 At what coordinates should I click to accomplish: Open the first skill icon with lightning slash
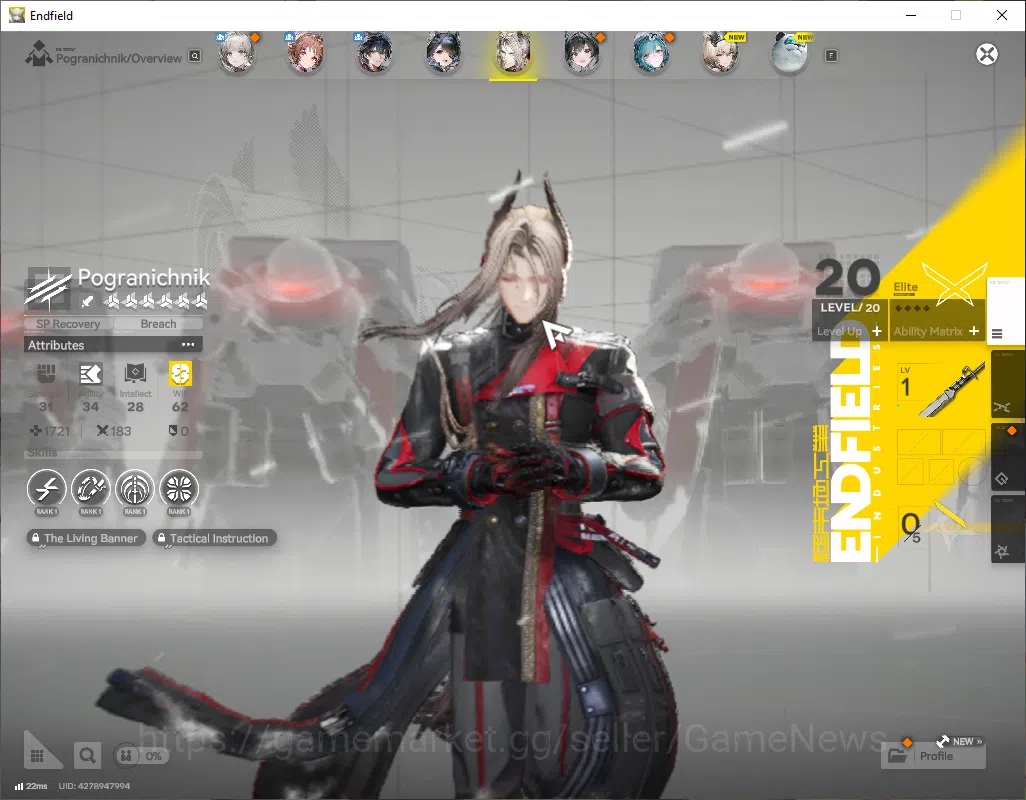pos(46,489)
